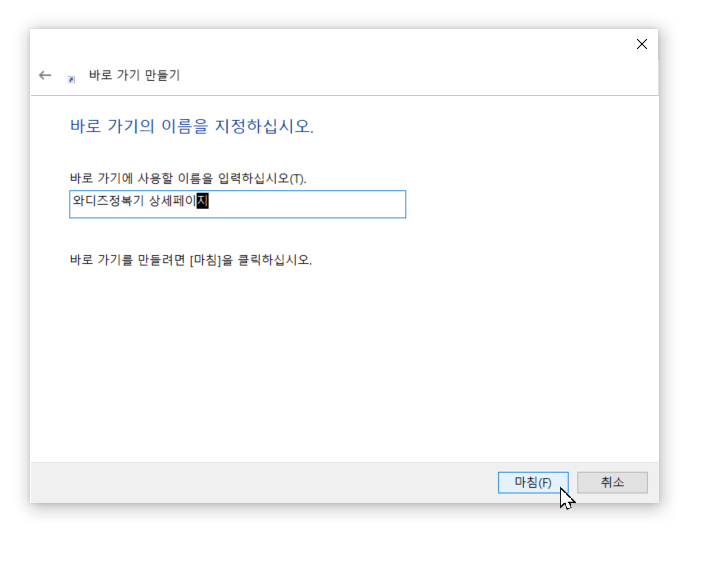The height and width of the screenshot is (569, 726).
Task: Click the back arrow in the wizard header
Action: (45, 75)
